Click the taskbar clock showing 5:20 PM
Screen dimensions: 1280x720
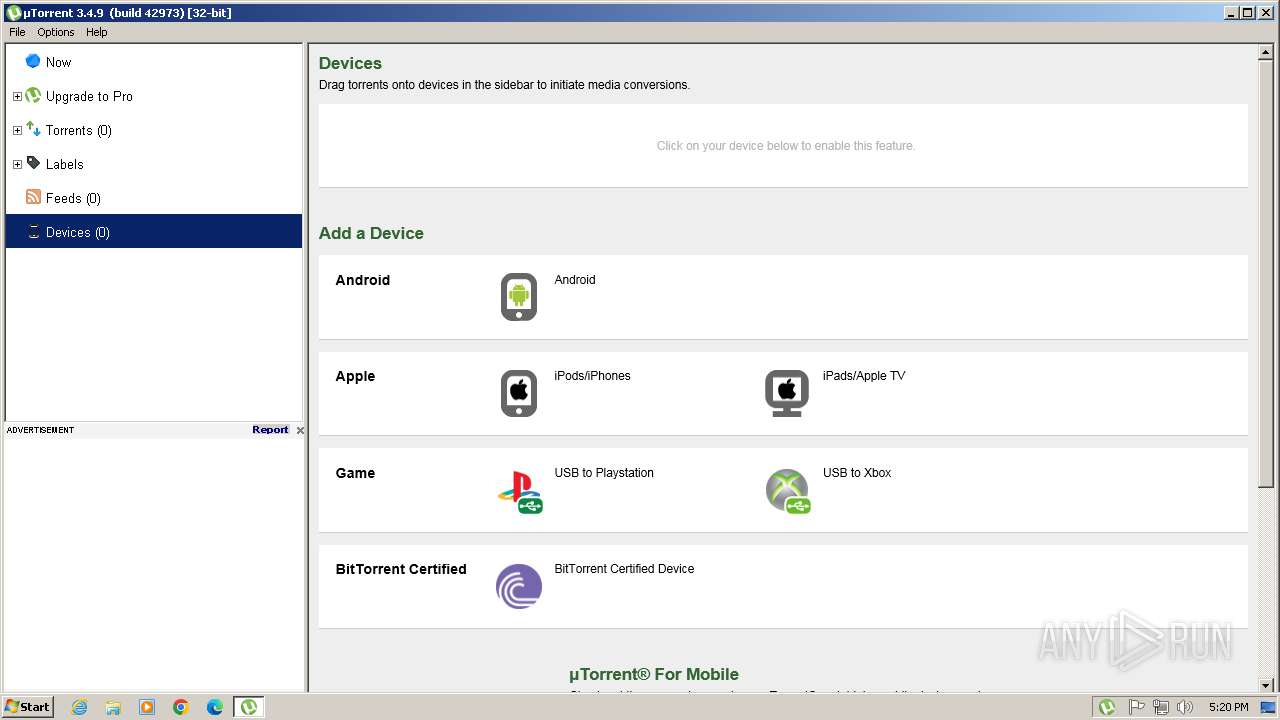(x=1228, y=707)
